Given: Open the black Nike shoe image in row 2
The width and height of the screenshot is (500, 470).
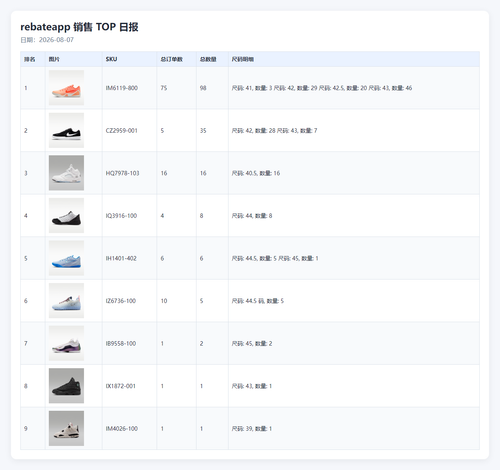Looking at the screenshot, I should pyautogui.click(x=66, y=130).
